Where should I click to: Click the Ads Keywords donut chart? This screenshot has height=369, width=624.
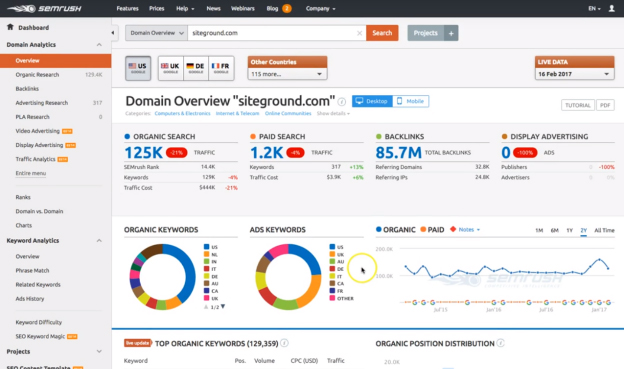(x=289, y=277)
